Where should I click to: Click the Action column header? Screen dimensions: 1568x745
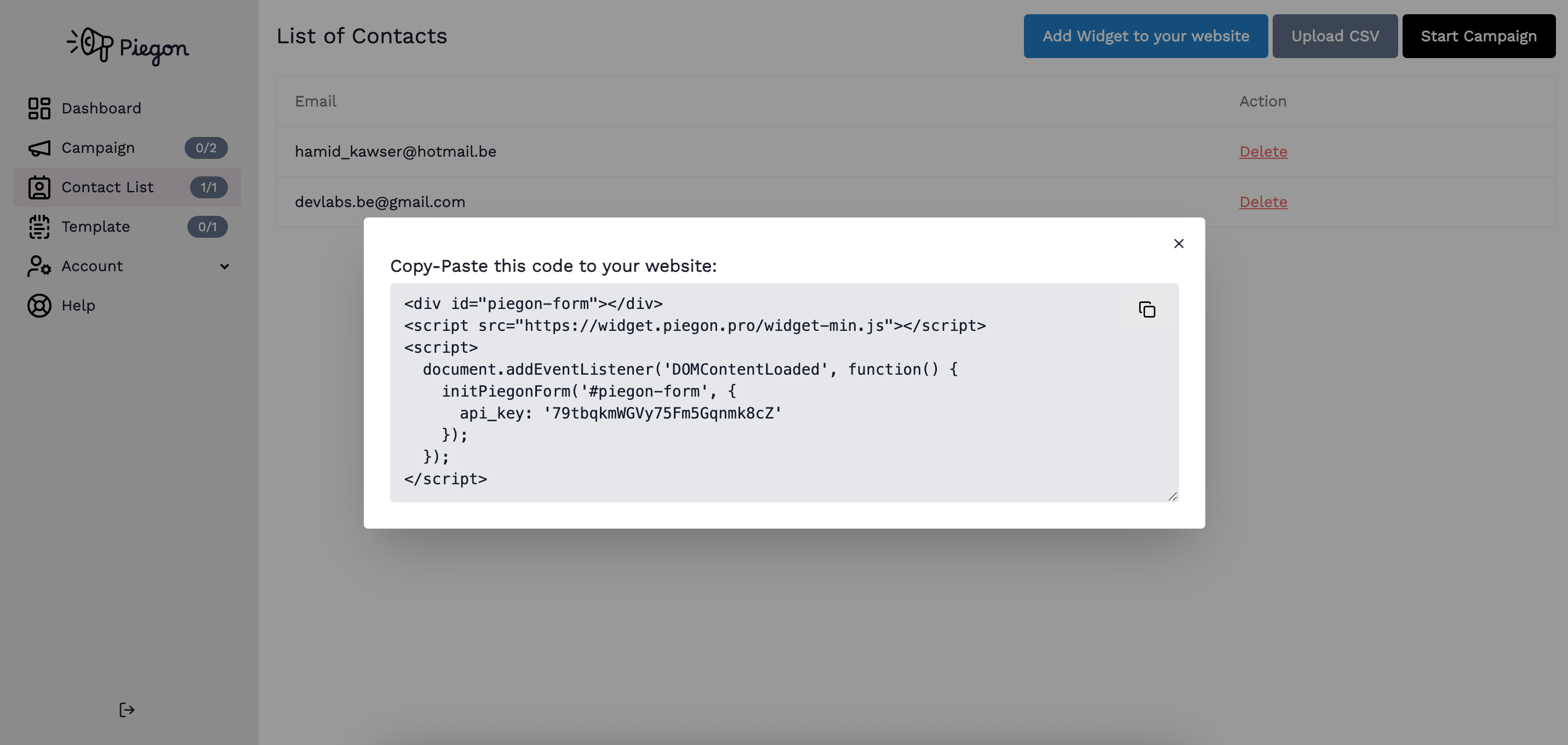click(1262, 102)
